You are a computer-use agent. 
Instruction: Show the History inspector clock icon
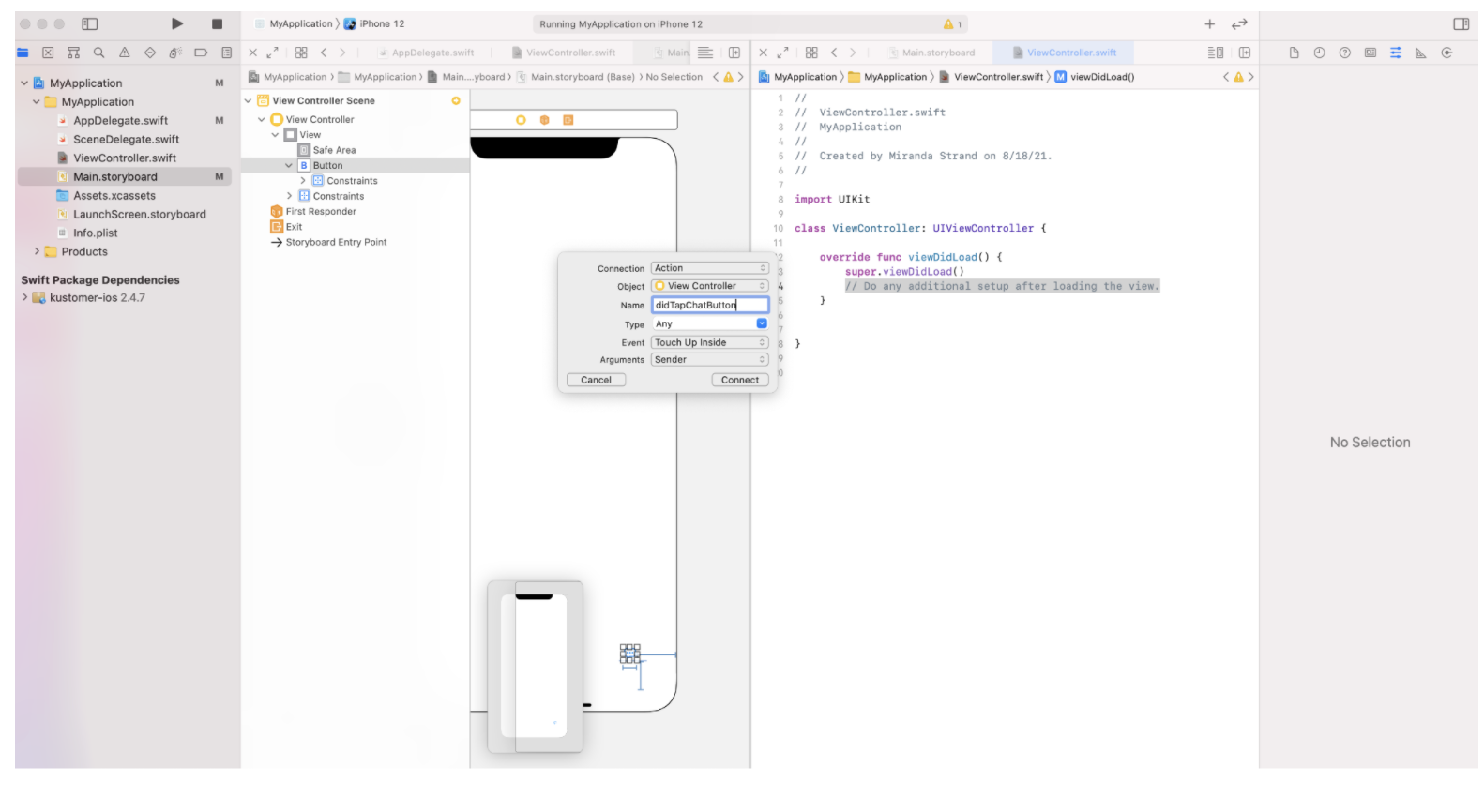coord(1319,53)
